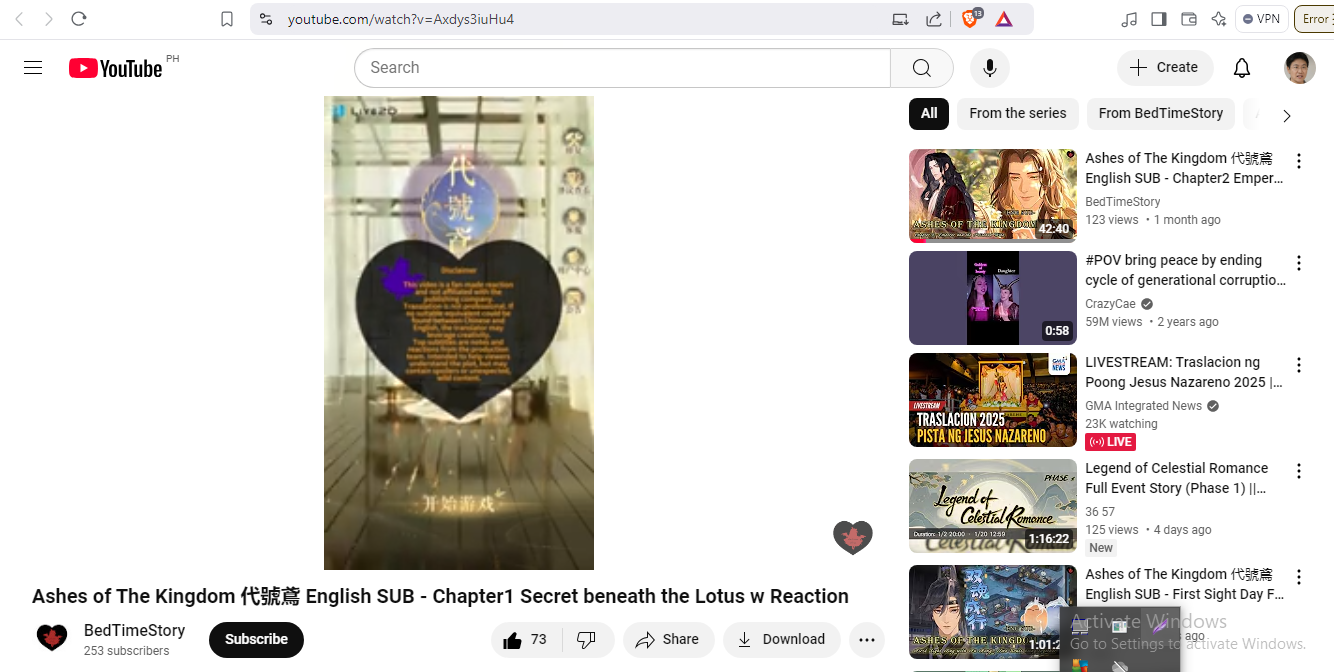Screen dimensions: 1334x672
Task: Click the 253 subscribers text
Action: tap(127, 651)
